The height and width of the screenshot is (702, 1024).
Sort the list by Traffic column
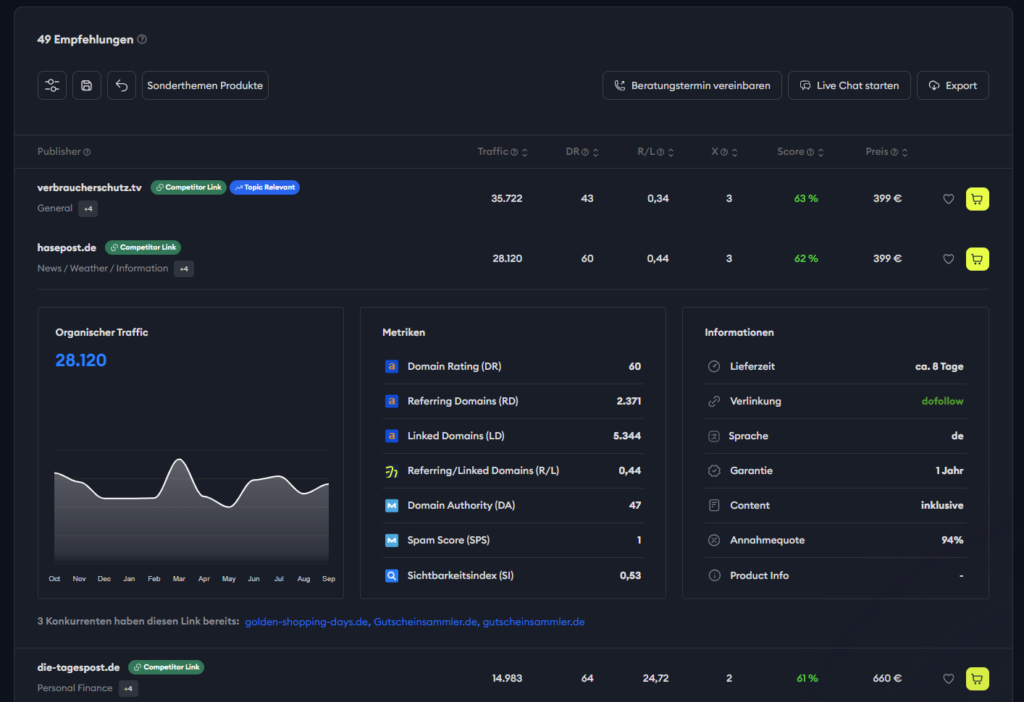click(525, 152)
